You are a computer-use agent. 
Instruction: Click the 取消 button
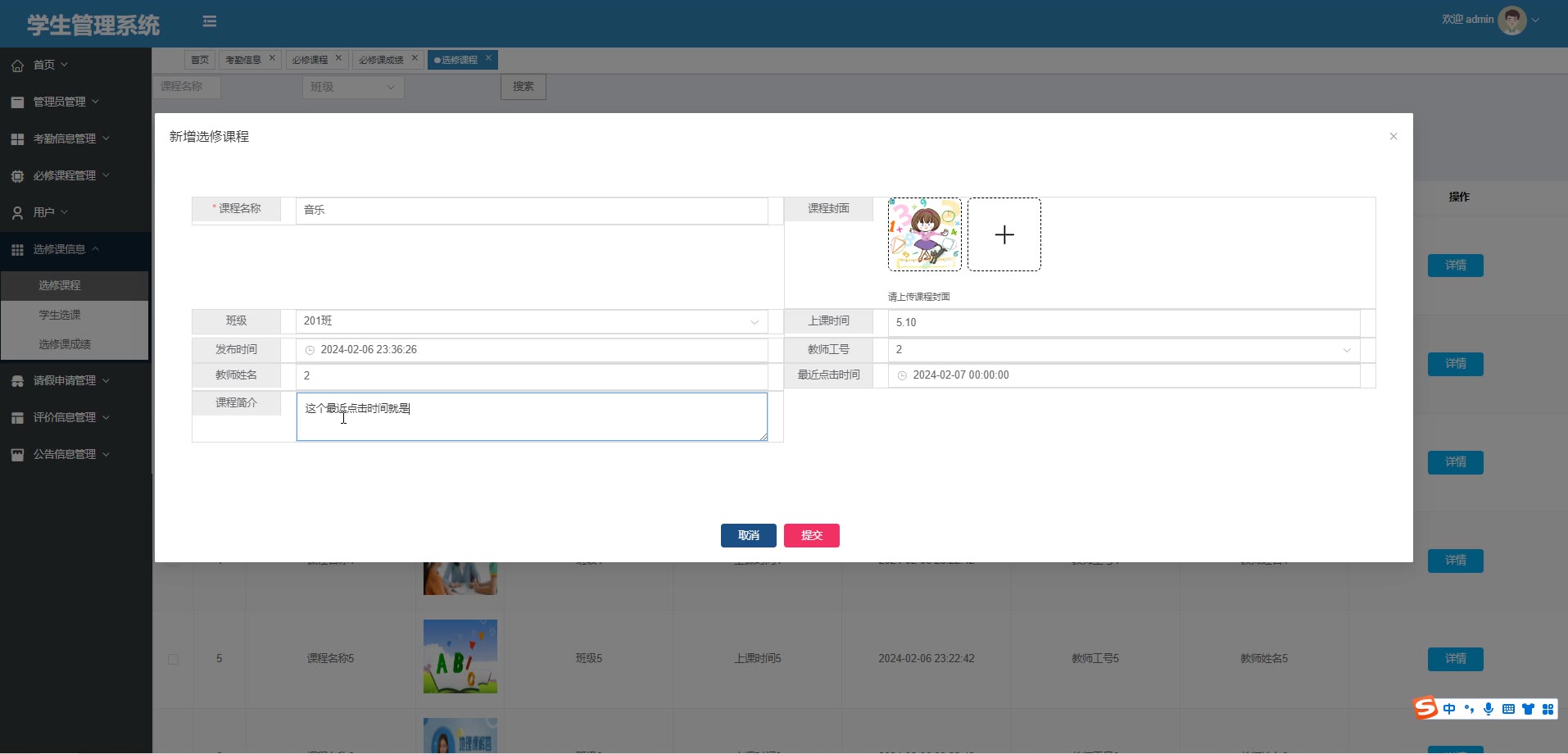point(749,535)
